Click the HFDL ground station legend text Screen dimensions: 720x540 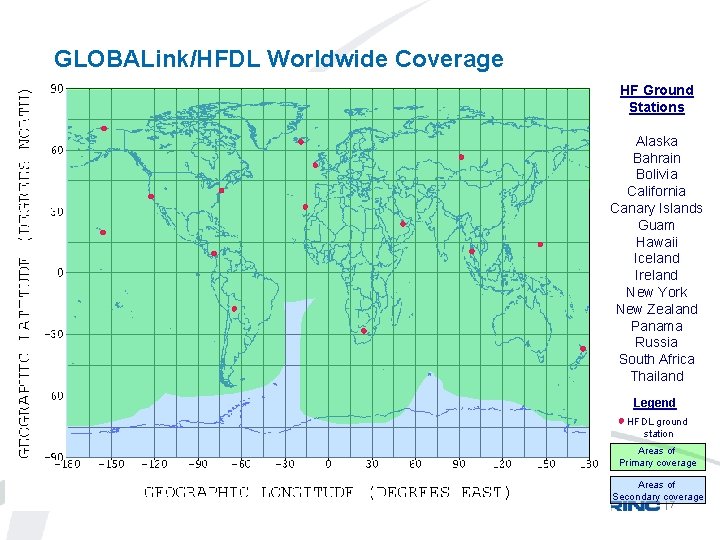point(658,428)
